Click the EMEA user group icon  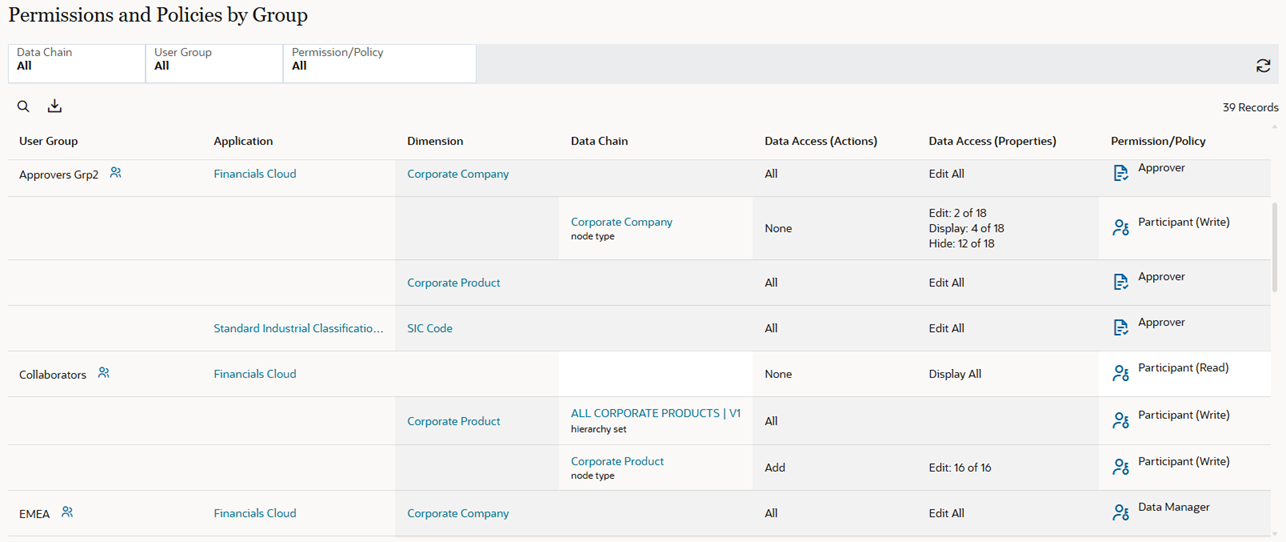[x=67, y=512]
